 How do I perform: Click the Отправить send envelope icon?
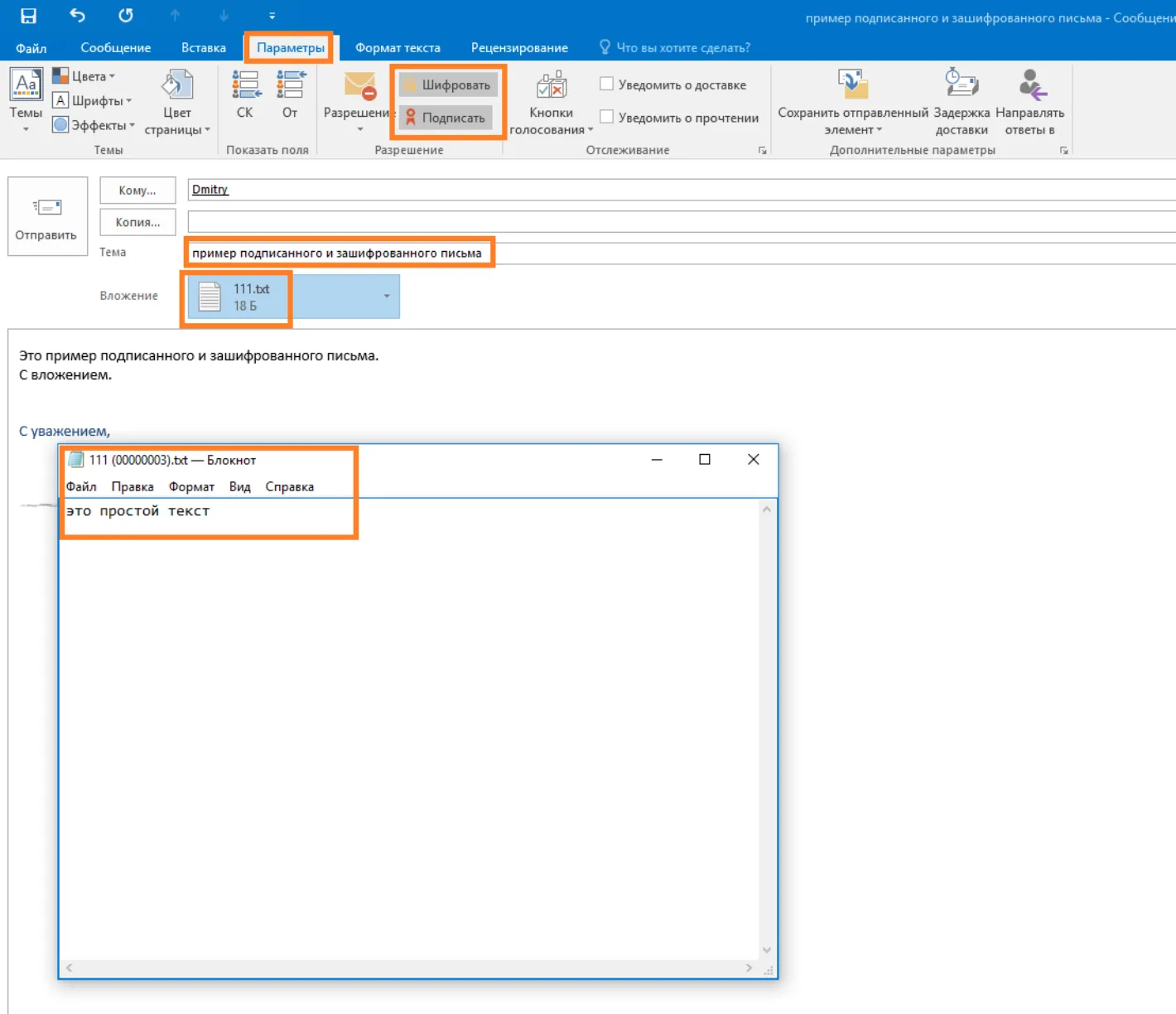coord(46,207)
